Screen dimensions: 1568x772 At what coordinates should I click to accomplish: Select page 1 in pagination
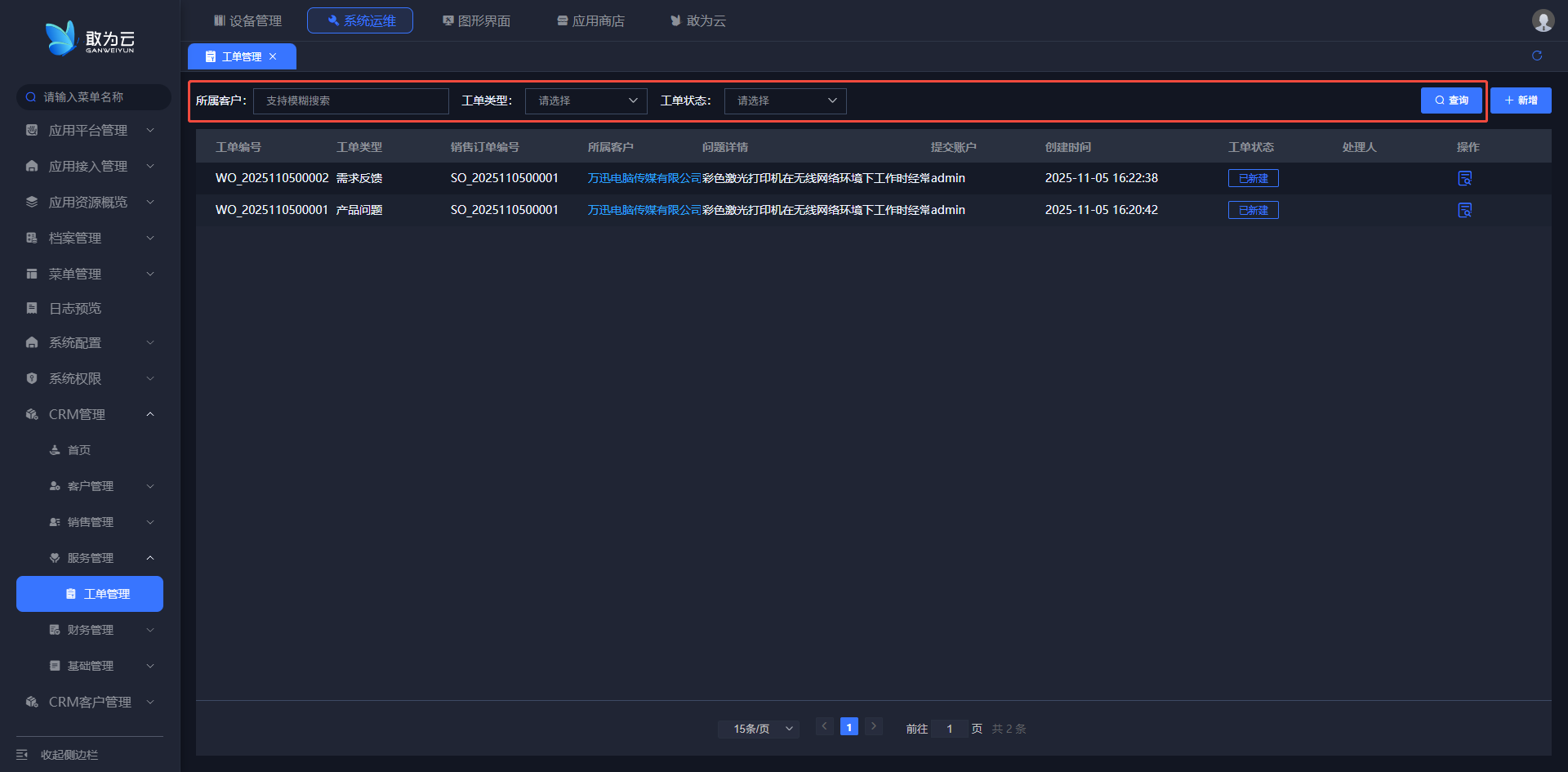tap(849, 726)
